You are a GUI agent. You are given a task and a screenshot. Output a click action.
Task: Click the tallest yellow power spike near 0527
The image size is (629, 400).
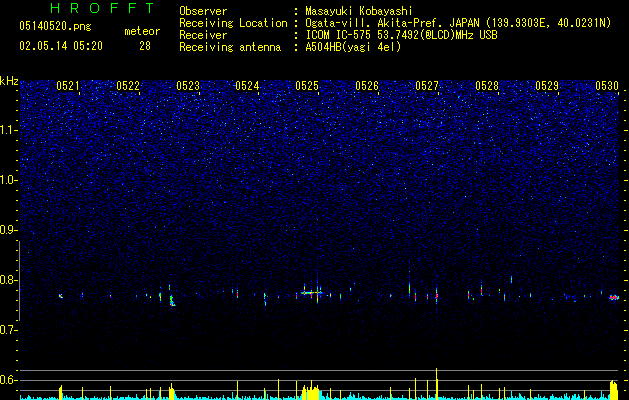pos(436,384)
